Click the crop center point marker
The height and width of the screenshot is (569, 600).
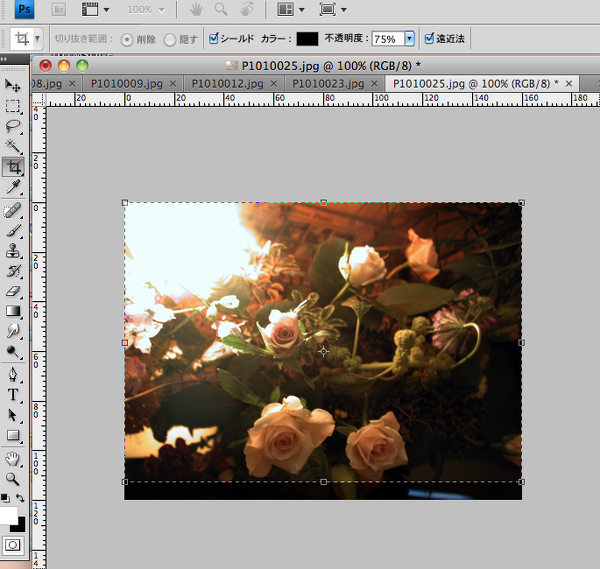click(x=323, y=351)
